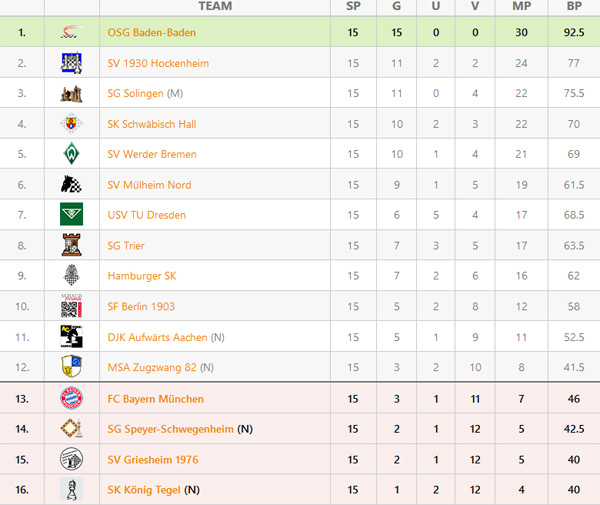Click the MP column header

[x=522, y=6]
